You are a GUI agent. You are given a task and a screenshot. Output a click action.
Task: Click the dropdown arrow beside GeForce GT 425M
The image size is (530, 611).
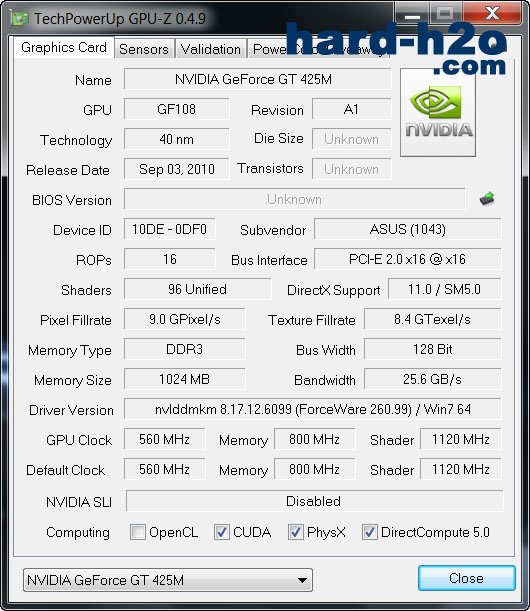point(302,580)
